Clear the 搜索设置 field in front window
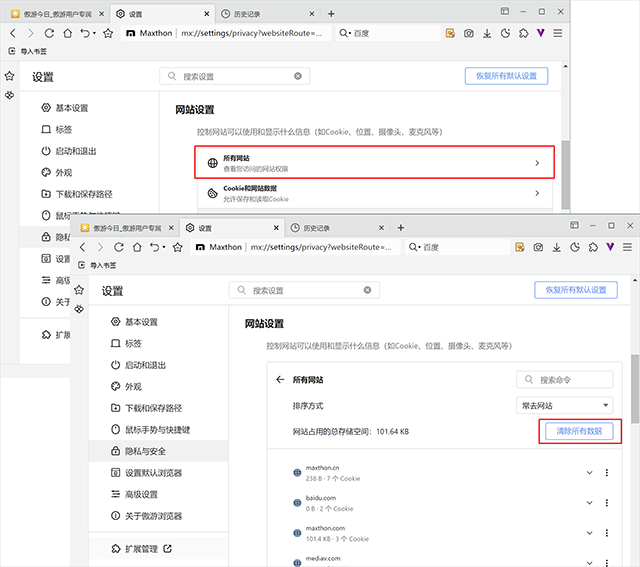The image size is (640, 567). click(367, 290)
